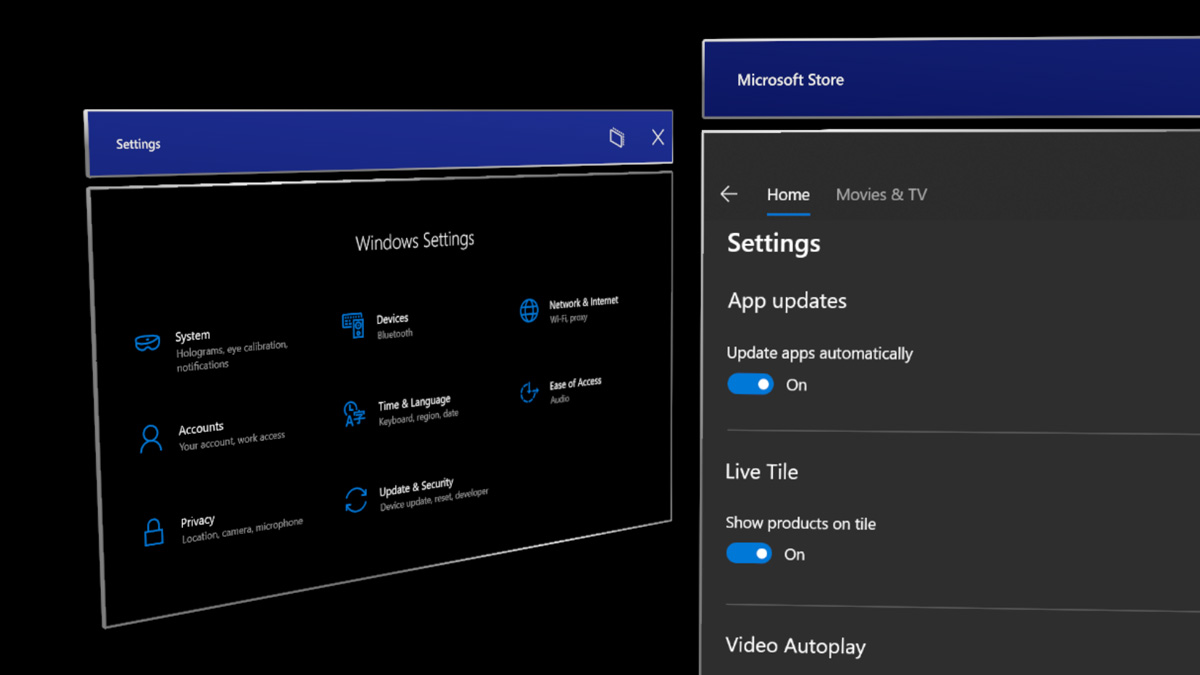This screenshot has height=675, width=1200.
Task: Close the Settings window
Action: tap(657, 138)
